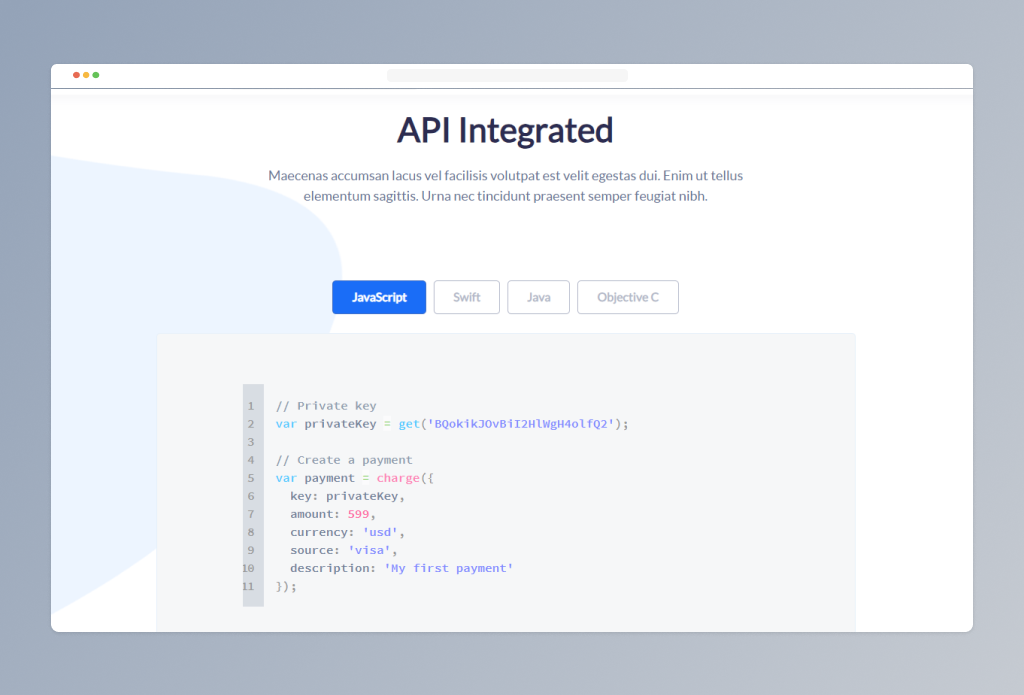Click the source value 'visa'
This screenshot has height=695, width=1024.
coord(373,550)
